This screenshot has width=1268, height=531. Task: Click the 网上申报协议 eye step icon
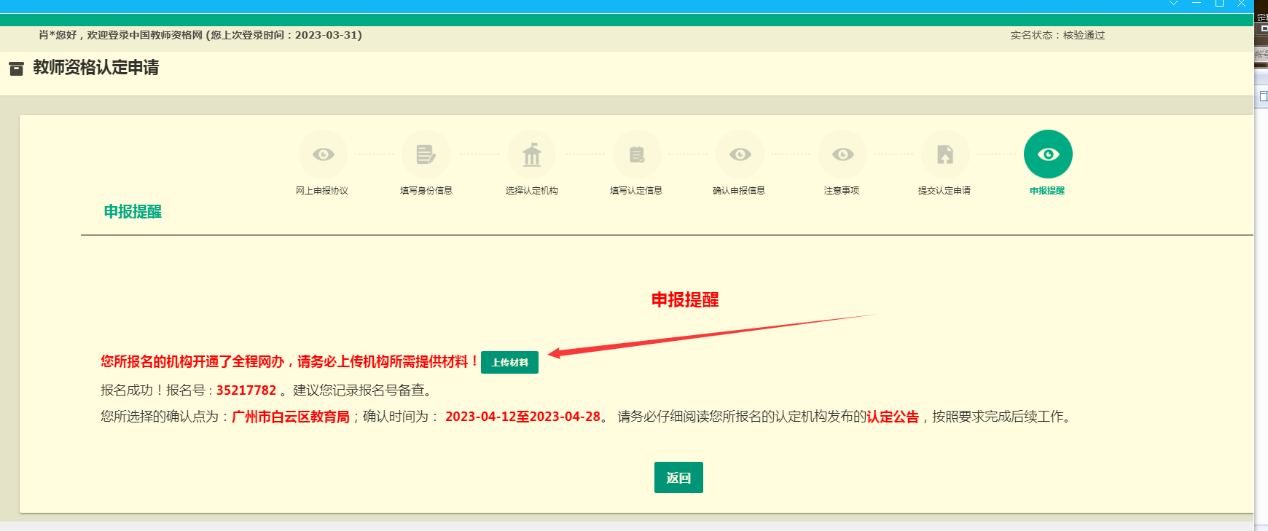tap(322, 155)
